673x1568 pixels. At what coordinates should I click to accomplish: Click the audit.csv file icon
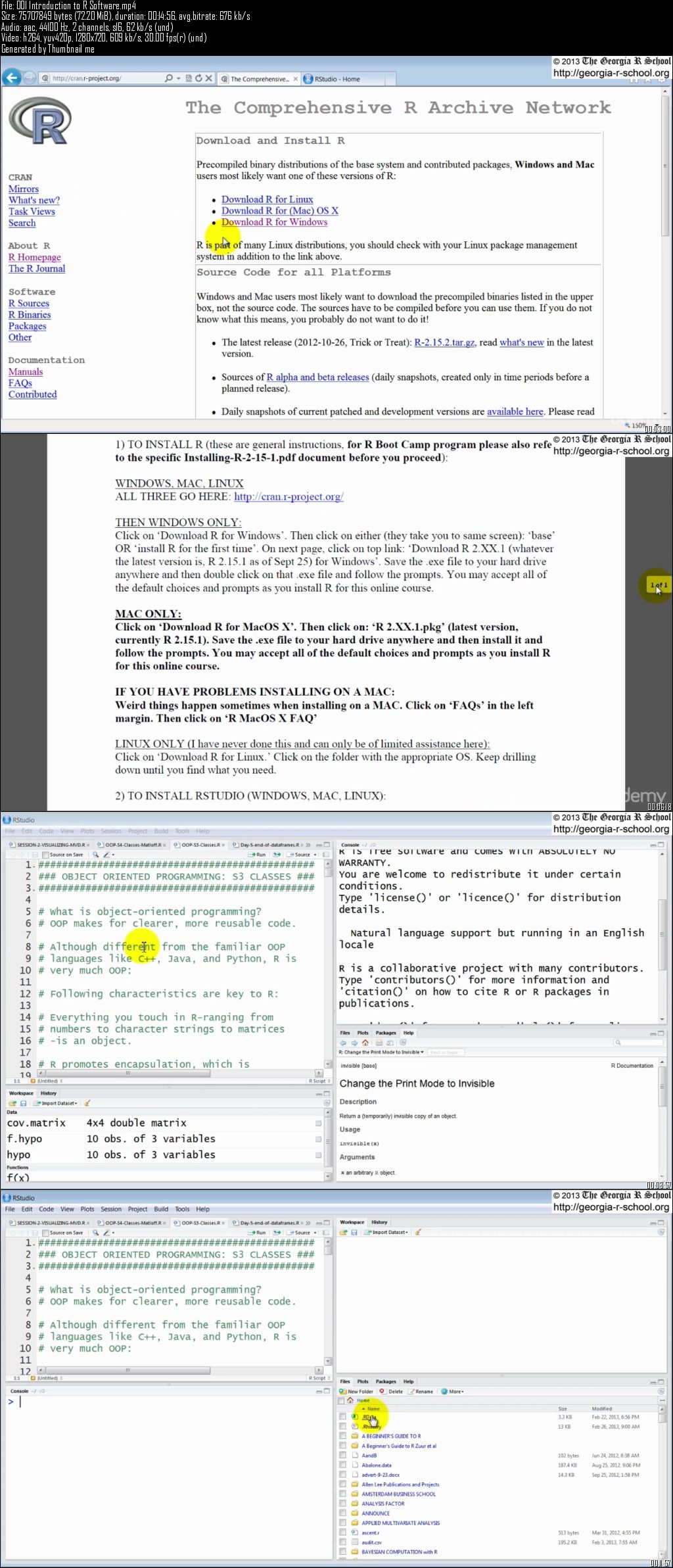click(x=355, y=1542)
